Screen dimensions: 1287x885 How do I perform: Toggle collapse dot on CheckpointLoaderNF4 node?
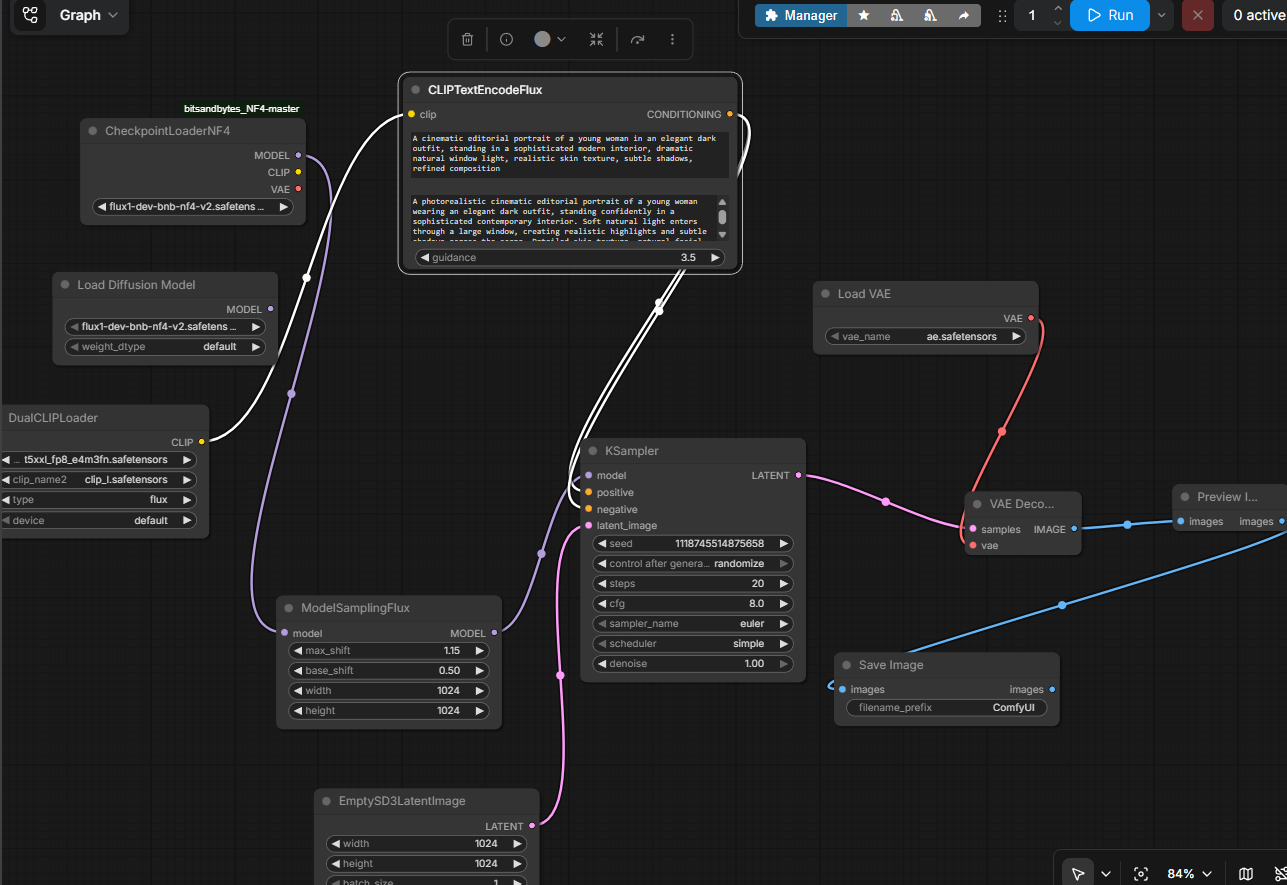(x=93, y=131)
